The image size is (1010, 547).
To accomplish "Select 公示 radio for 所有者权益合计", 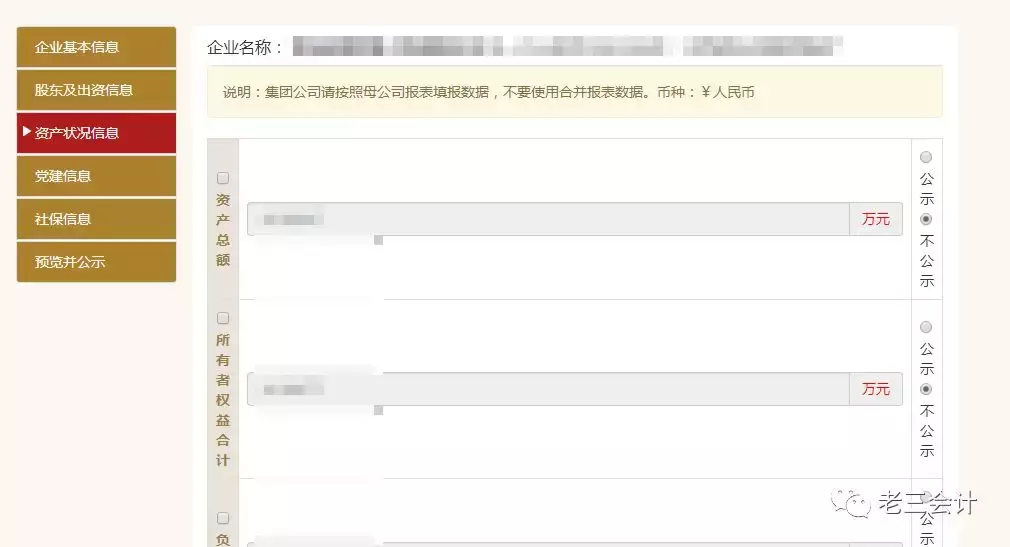I will point(926,327).
